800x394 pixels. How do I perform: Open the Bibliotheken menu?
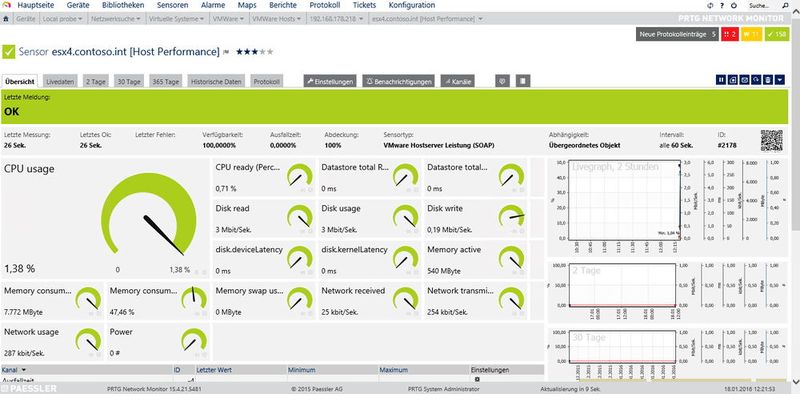pos(123,6)
